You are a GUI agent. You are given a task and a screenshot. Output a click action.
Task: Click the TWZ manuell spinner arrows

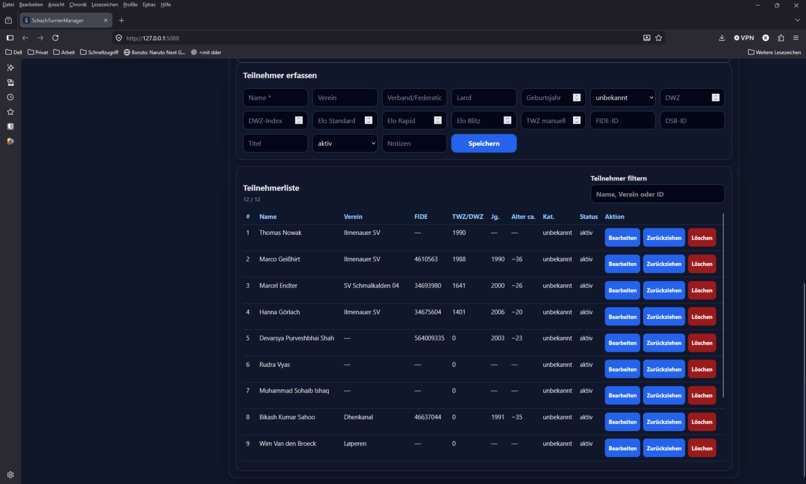point(577,120)
